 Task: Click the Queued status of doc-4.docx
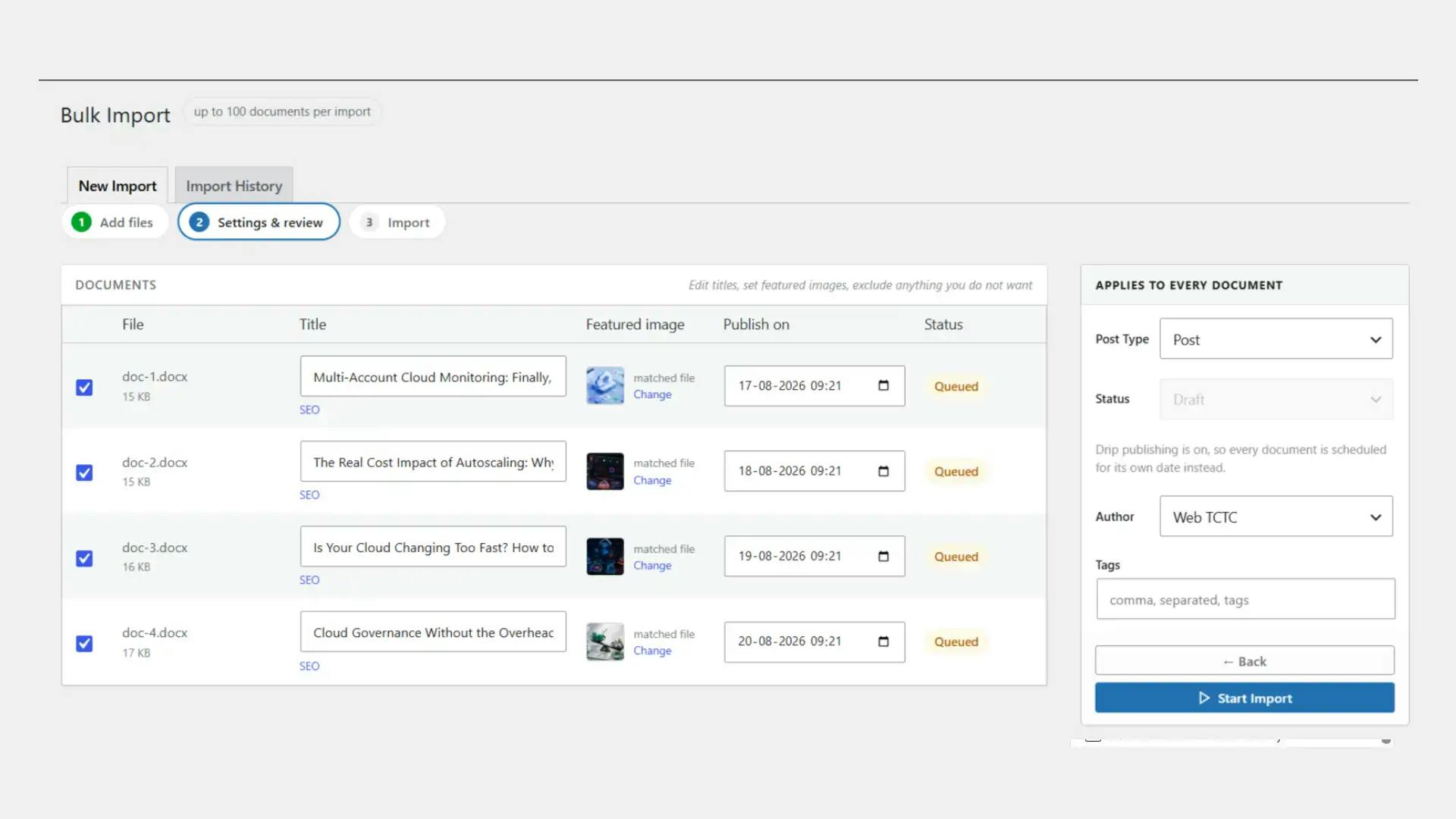pos(955,642)
